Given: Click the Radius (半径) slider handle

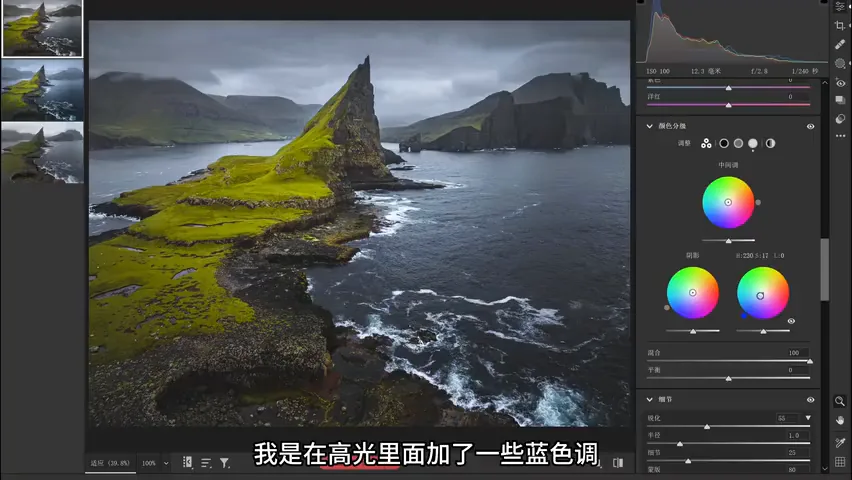Looking at the screenshot, I should click(x=680, y=444).
